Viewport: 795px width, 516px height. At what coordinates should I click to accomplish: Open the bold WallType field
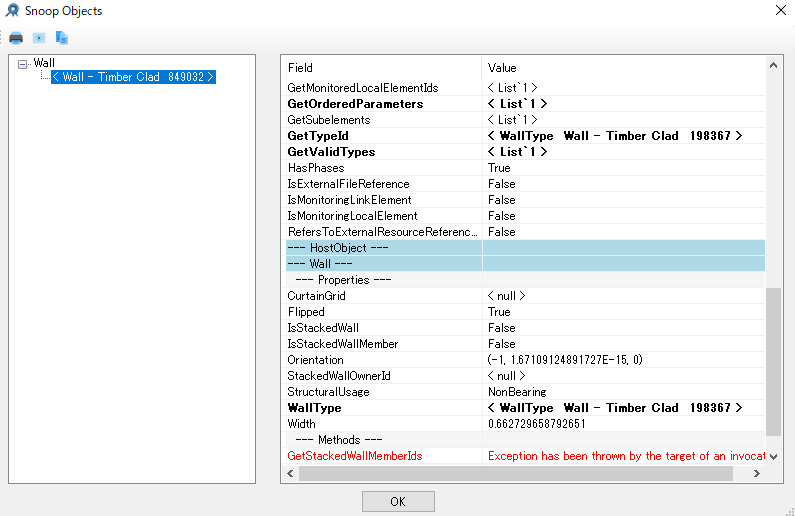tap(314, 408)
